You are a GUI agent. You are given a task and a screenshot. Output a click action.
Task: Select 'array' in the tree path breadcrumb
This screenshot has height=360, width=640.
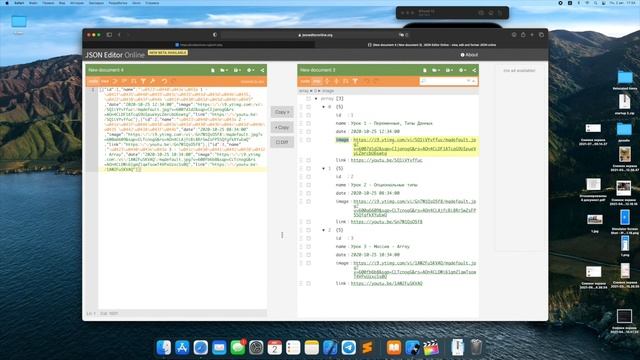tap(304, 91)
